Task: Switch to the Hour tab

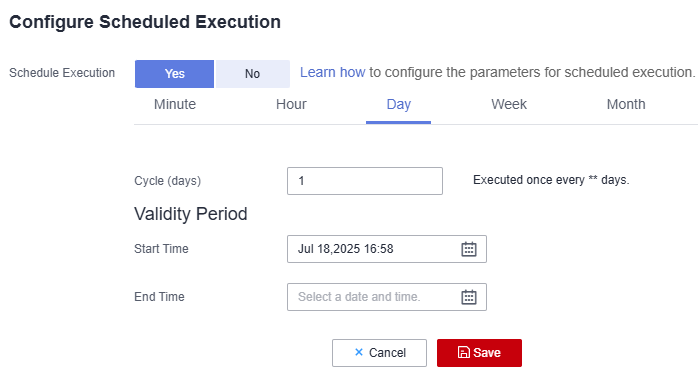Action: pyautogui.click(x=291, y=104)
